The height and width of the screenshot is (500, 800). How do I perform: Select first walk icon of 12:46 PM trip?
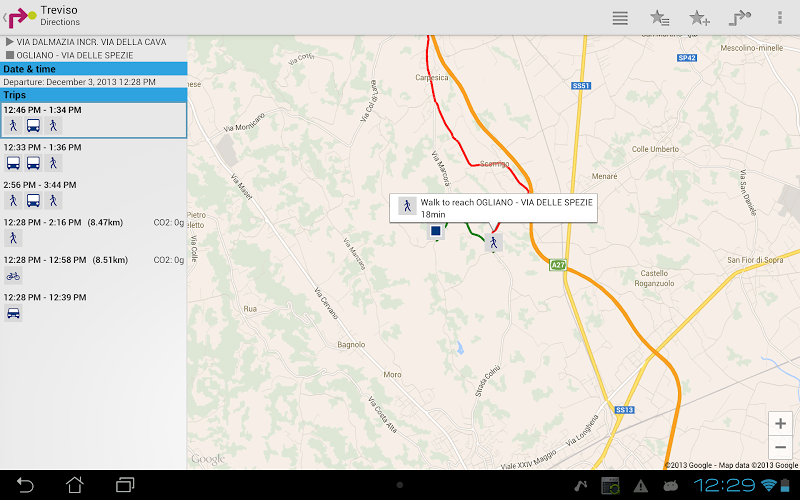(13, 126)
